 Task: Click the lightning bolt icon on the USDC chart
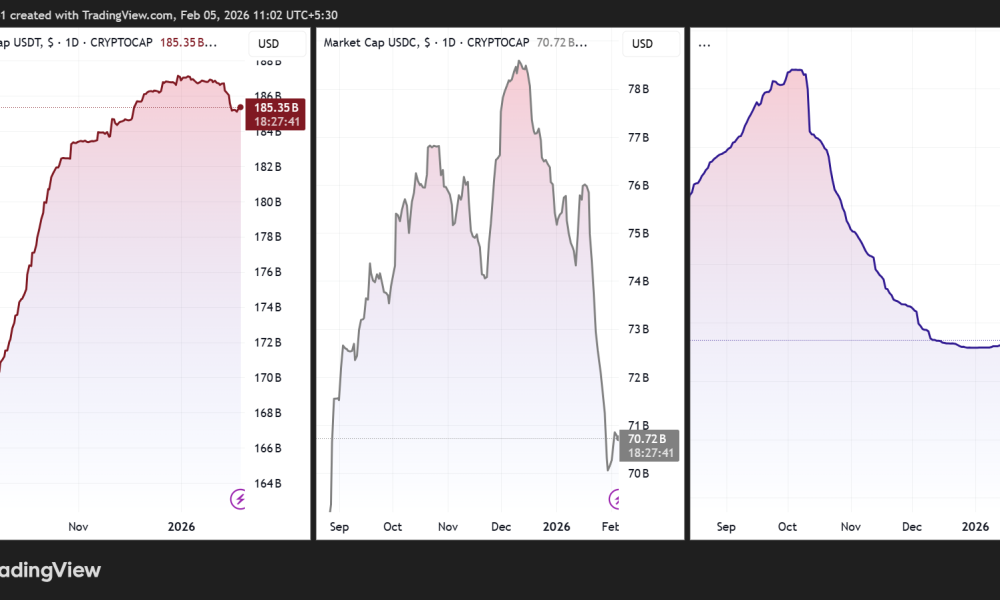click(617, 497)
